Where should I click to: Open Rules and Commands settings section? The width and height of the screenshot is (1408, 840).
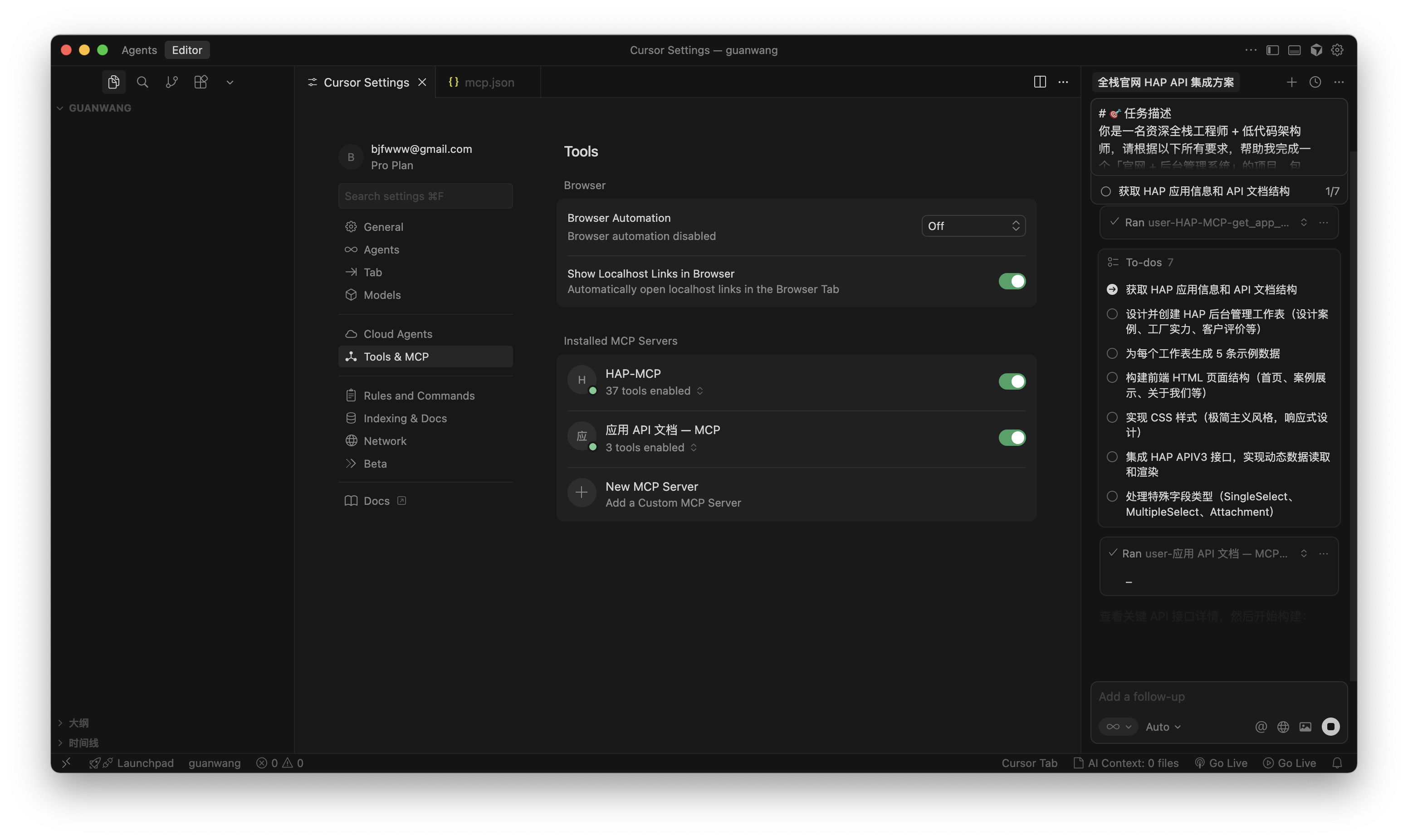[419, 396]
